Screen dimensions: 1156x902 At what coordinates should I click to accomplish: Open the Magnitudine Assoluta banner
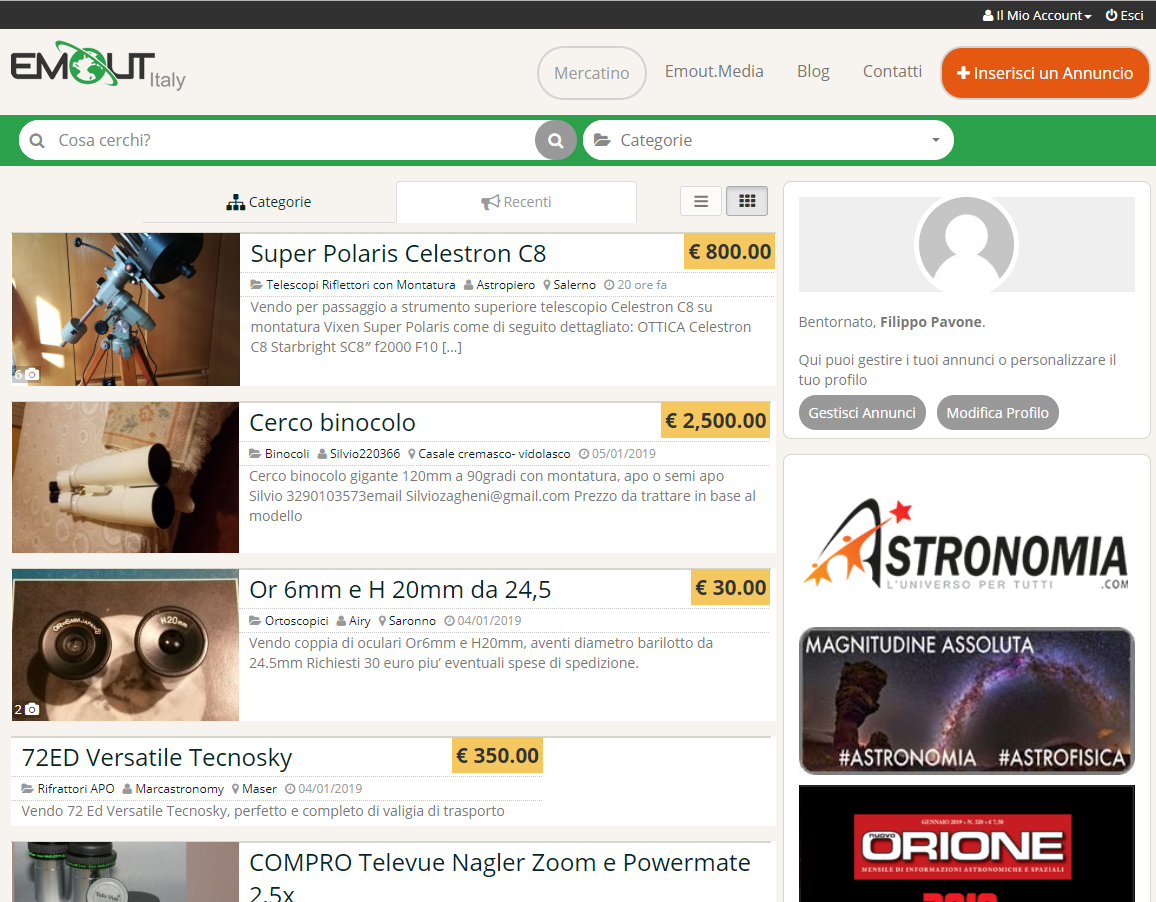pos(967,701)
